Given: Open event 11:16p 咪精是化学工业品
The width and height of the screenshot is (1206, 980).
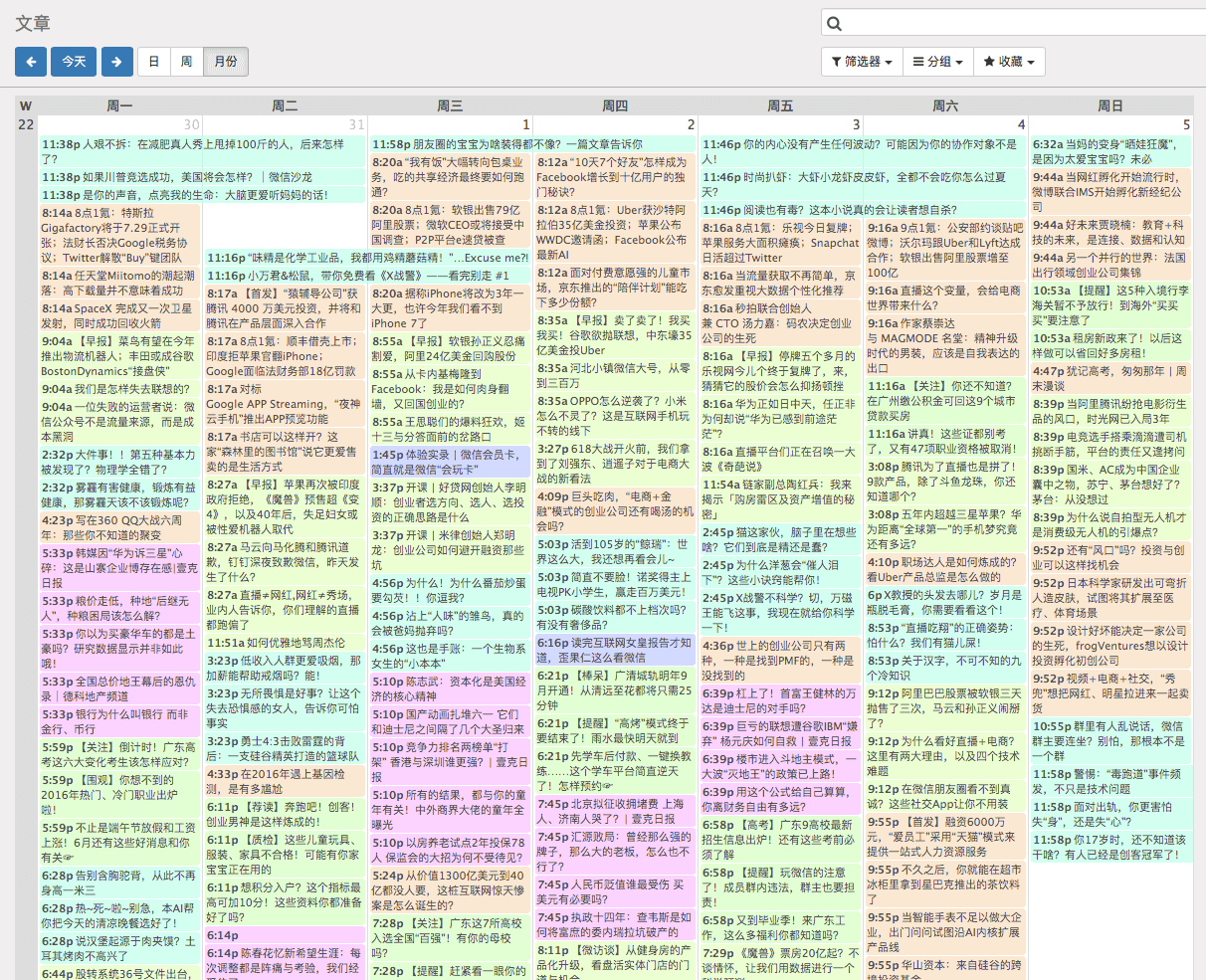Looking at the screenshot, I should point(367,258).
